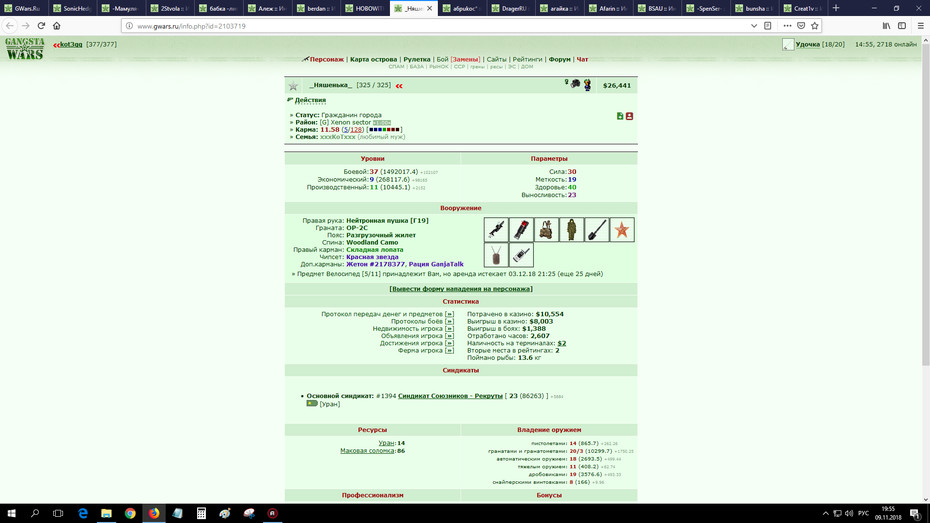The image size is (930, 523).
Task: Go to the browser home page
Action: pos(57,25)
